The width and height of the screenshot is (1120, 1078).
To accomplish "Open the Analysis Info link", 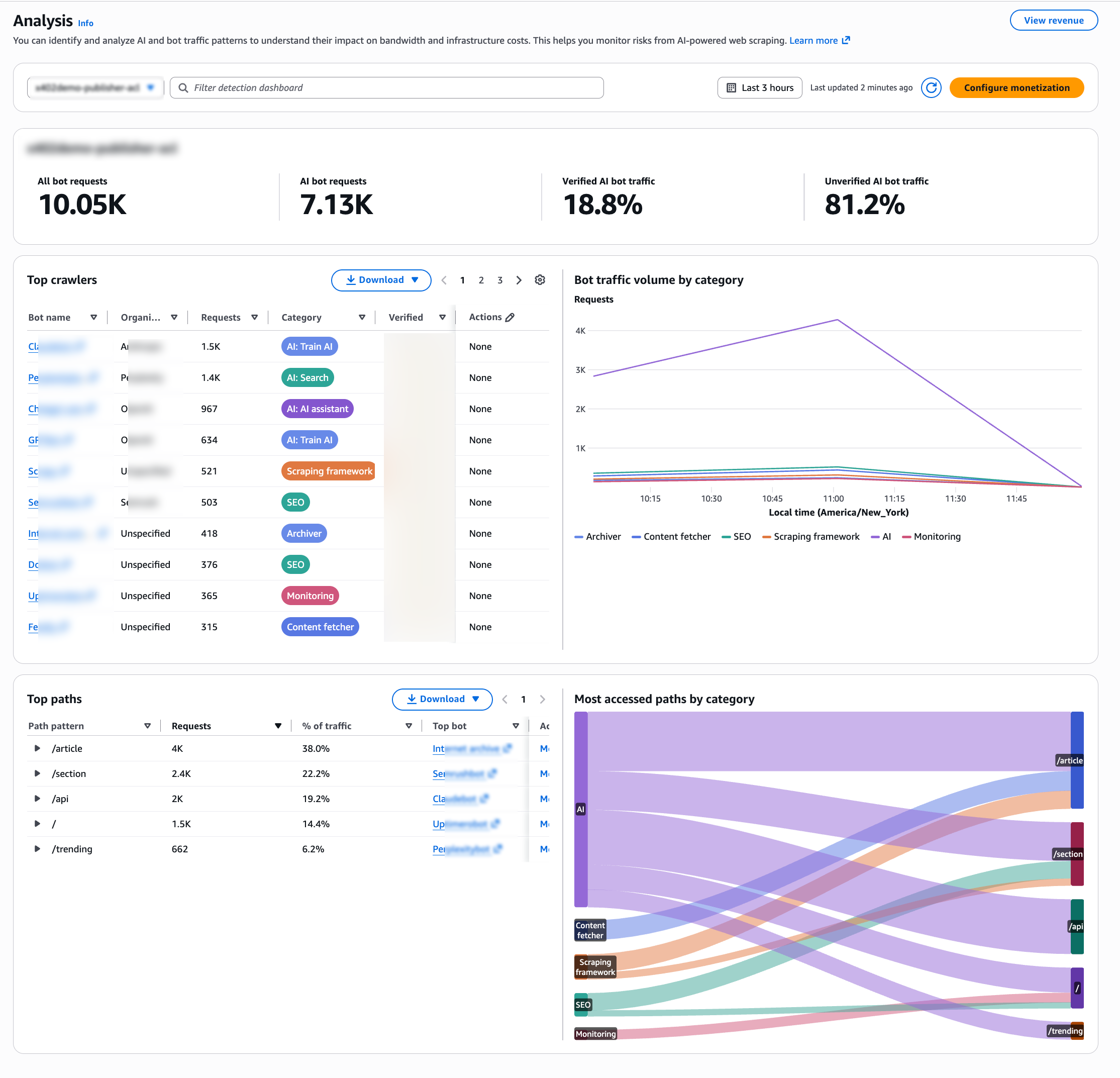I will click(86, 24).
